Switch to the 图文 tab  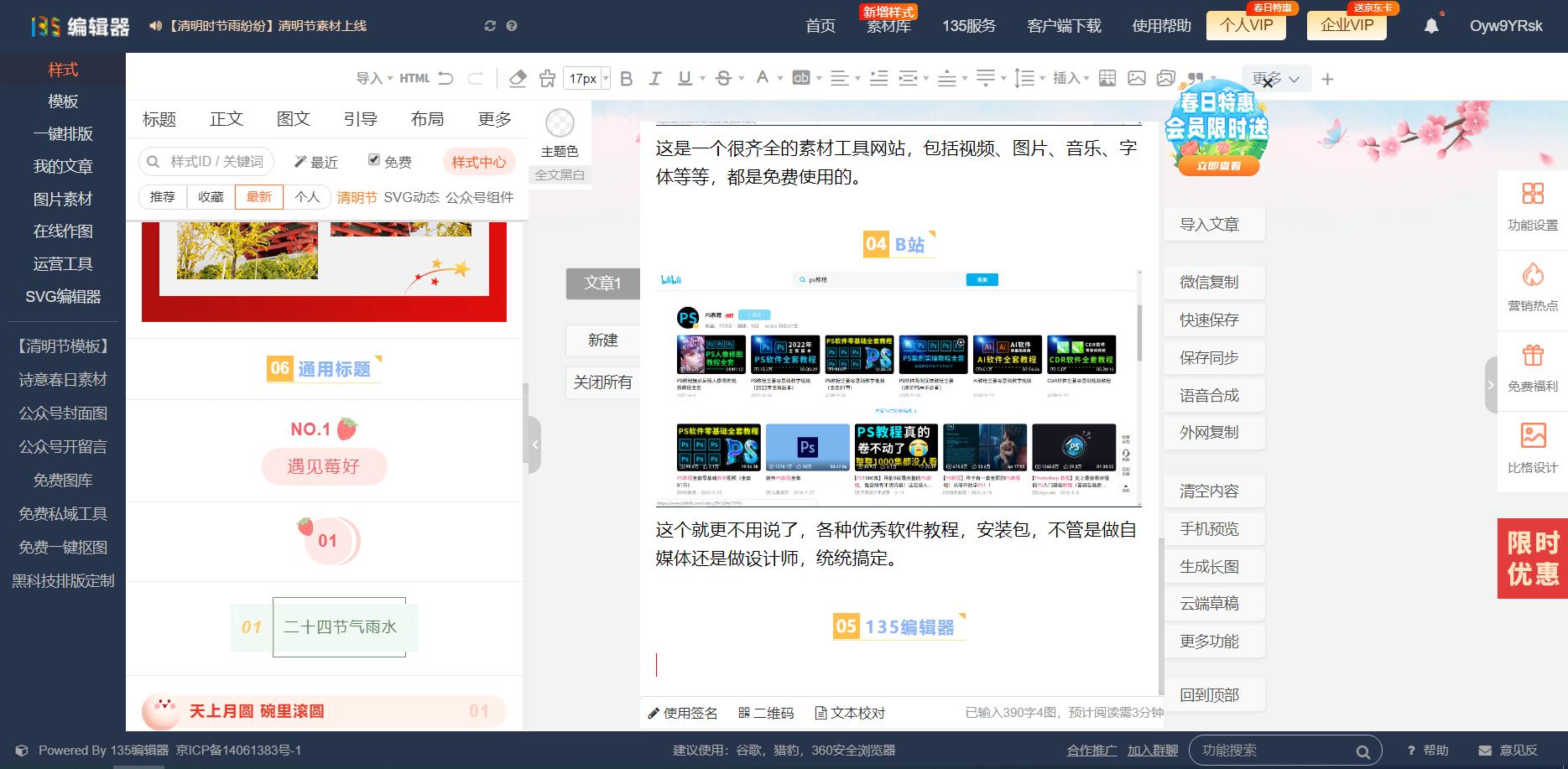(292, 118)
